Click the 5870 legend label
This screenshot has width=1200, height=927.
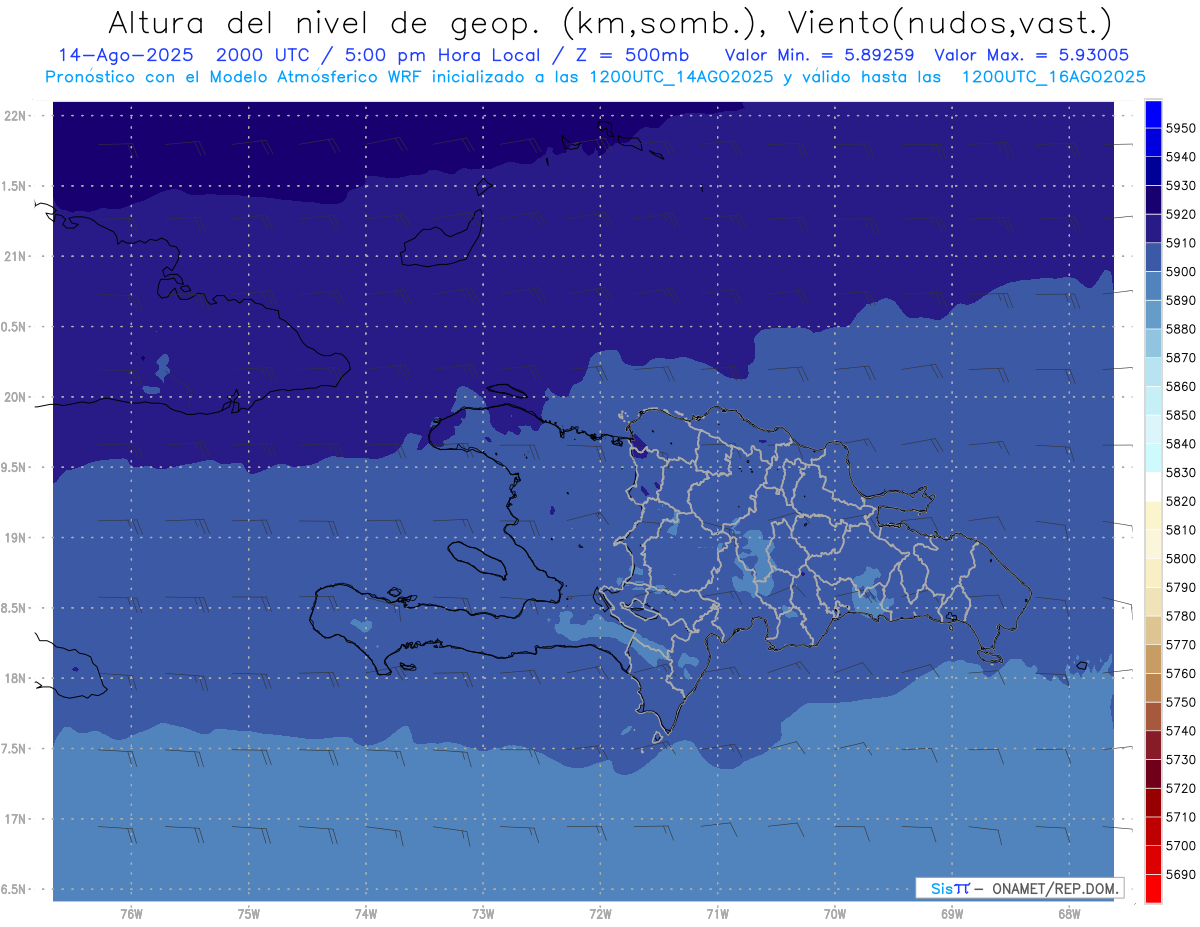(1181, 357)
